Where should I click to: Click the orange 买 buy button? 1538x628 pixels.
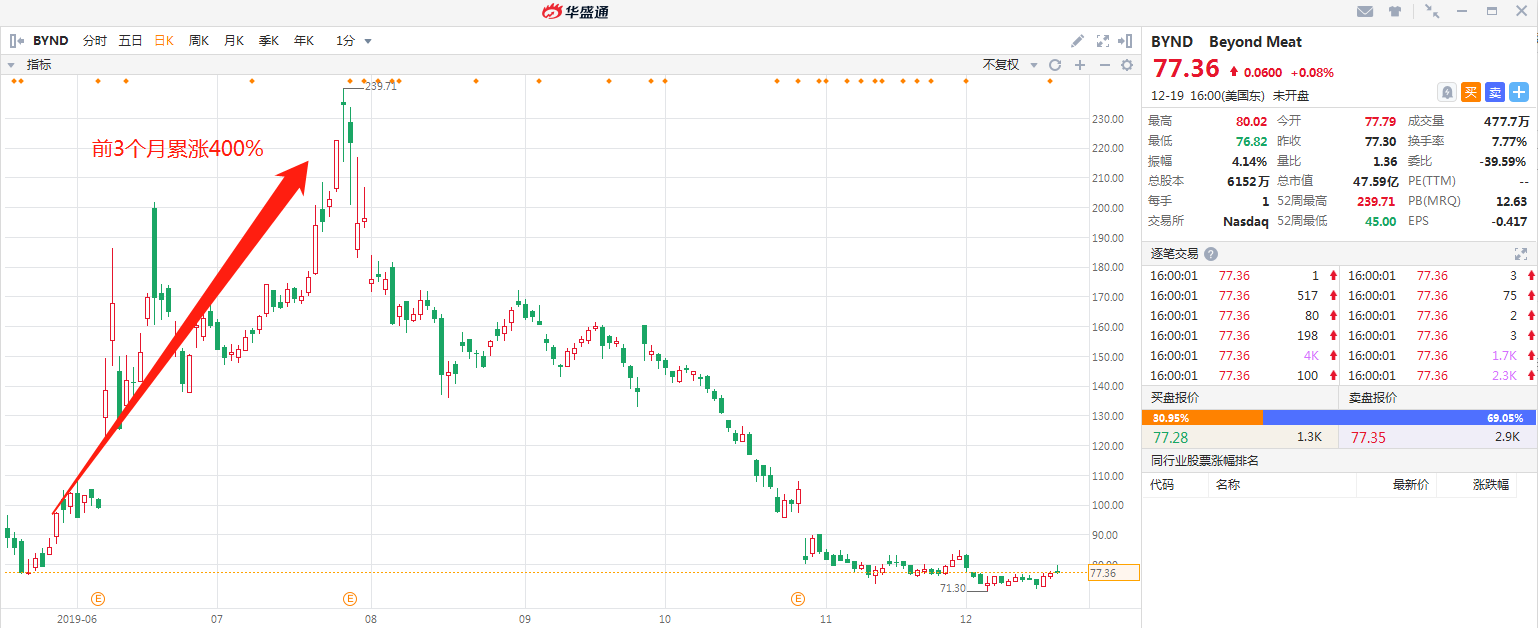[1471, 92]
